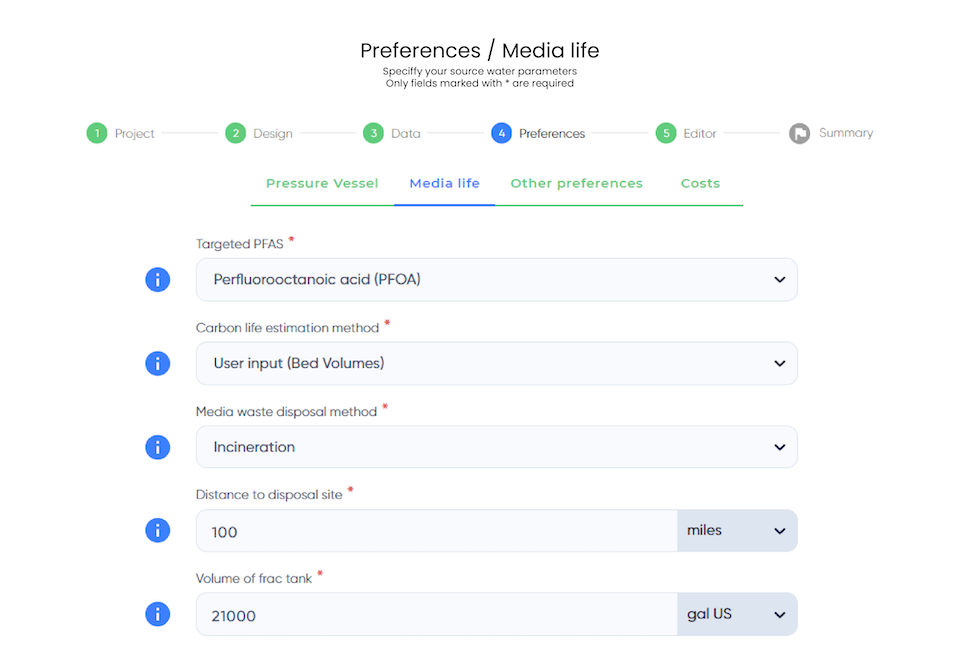
Task: Change the miles unit dropdown
Action: pyautogui.click(x=737, y=530)
